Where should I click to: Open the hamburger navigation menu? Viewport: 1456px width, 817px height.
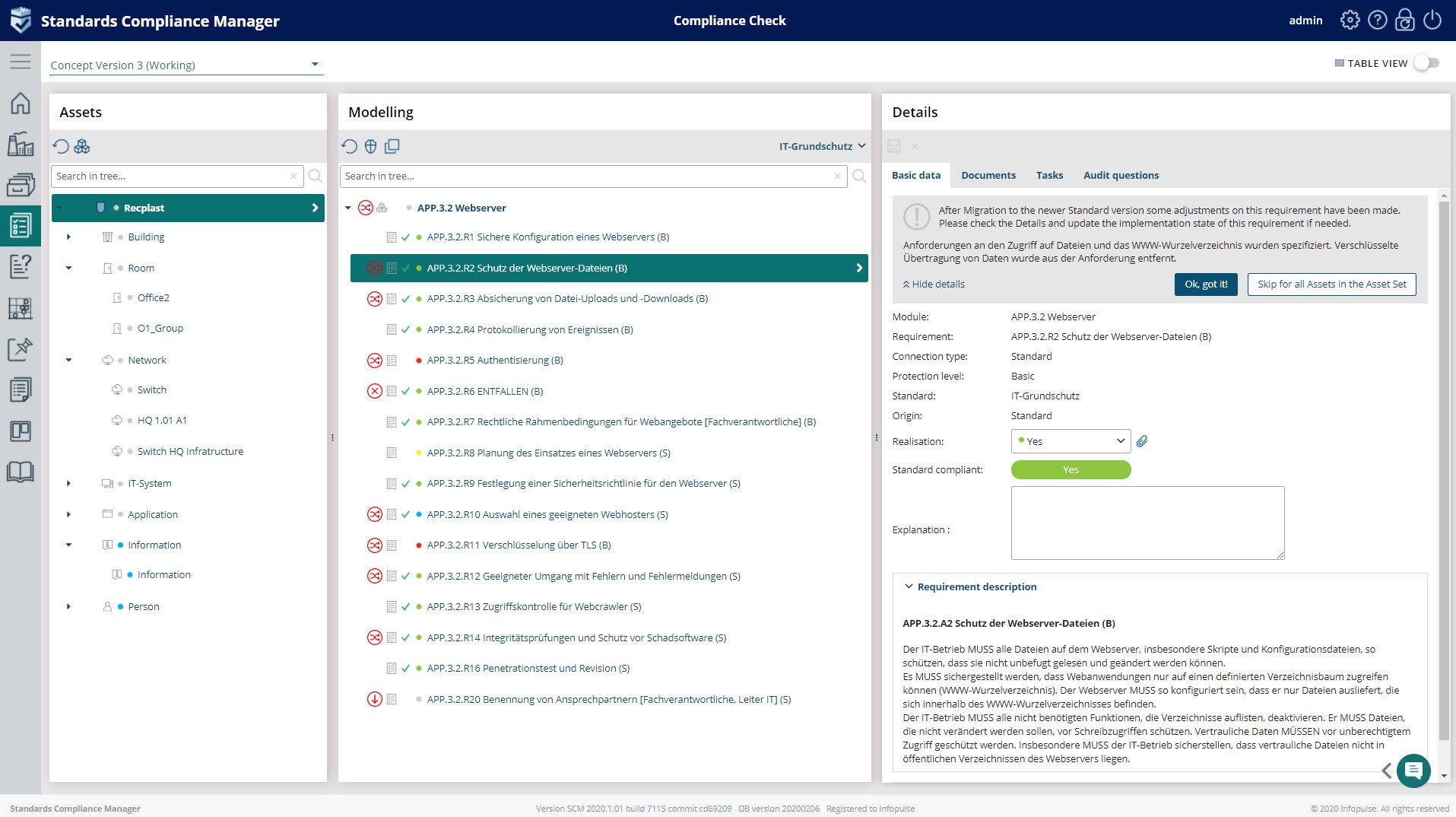point(21,62)
